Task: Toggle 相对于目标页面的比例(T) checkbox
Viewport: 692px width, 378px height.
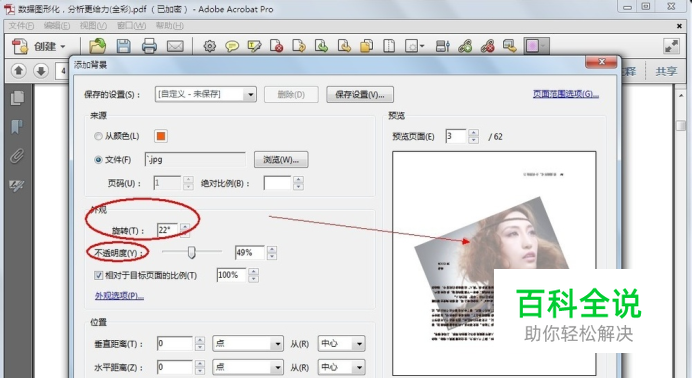Action: tap(98, 276)
